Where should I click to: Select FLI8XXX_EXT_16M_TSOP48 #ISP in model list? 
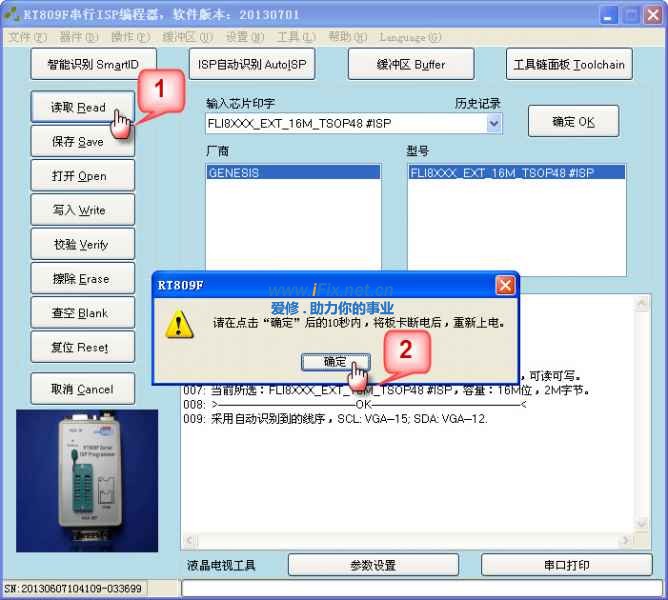pyautogui.click(x=515, y=173)
